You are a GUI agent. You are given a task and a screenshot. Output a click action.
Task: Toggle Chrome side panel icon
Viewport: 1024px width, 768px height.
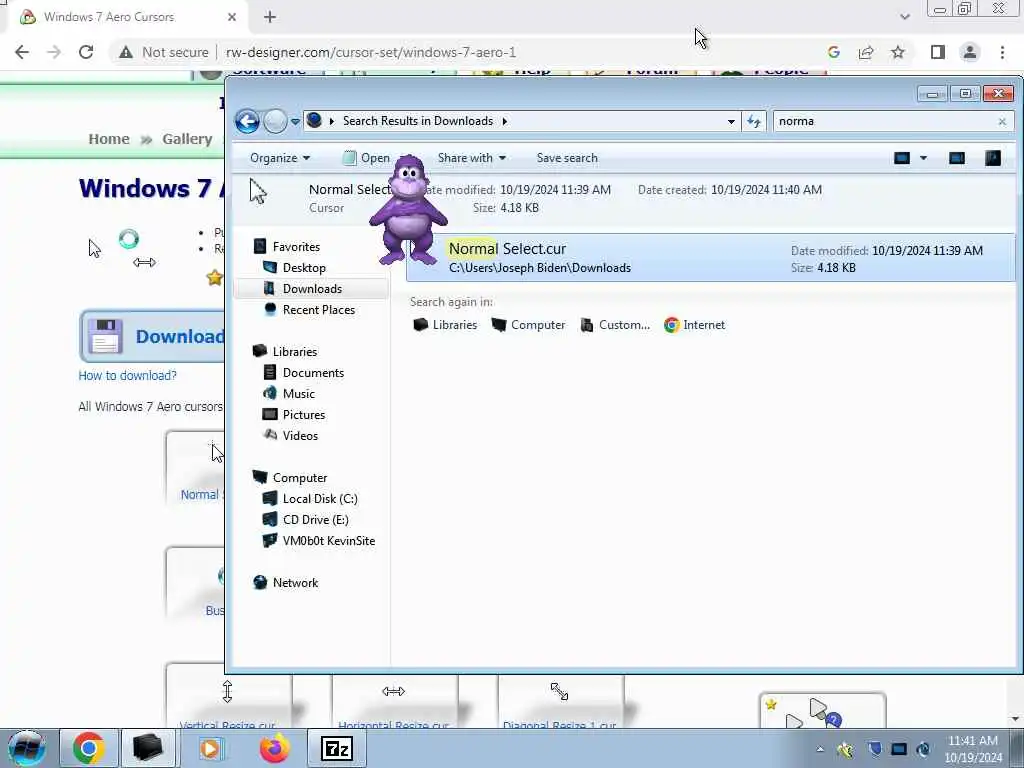pyautogui.click(x=938, y=52)
